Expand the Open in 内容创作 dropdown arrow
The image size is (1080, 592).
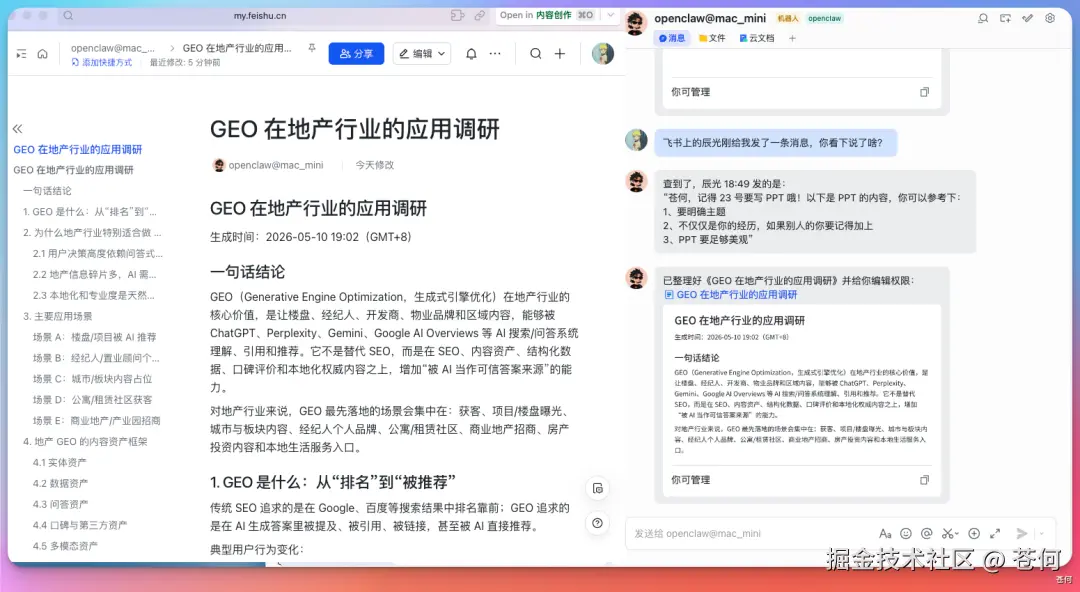610,15
